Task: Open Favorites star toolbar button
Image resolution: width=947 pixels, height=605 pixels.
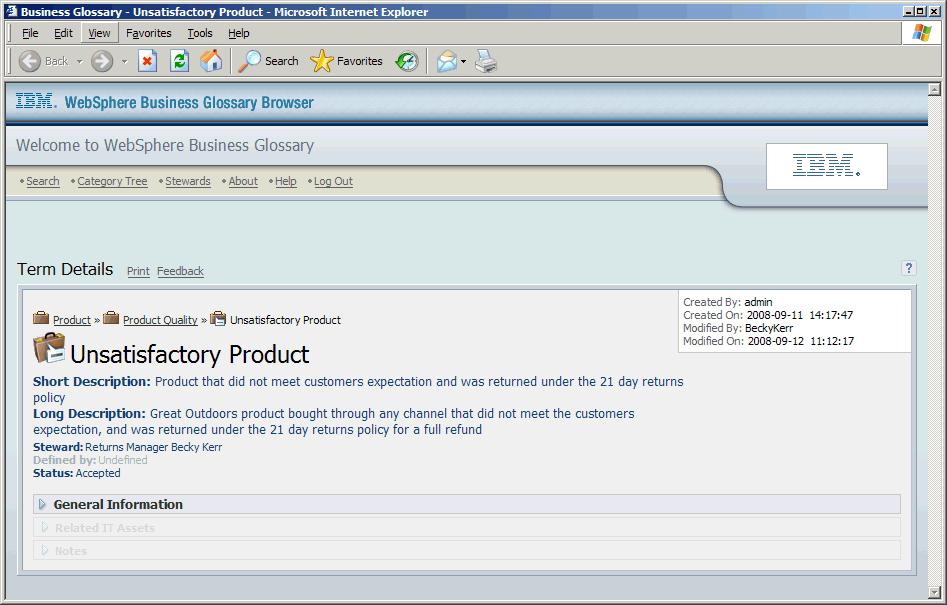Action: click(346, 61)
